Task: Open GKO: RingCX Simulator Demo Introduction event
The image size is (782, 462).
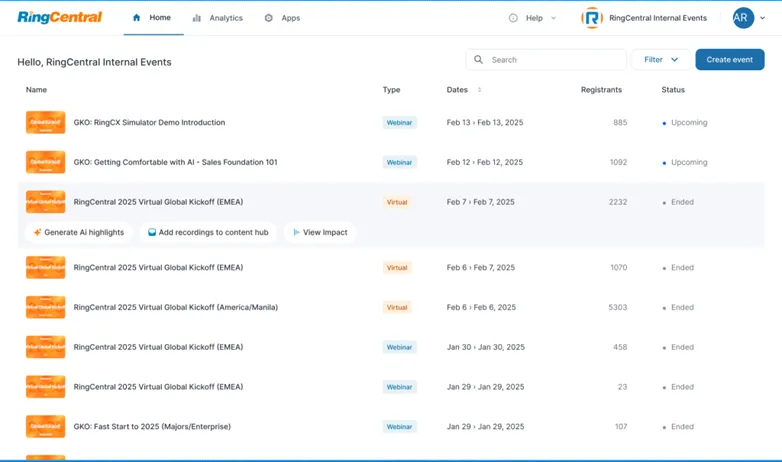Action: click(x=149, y=123)
